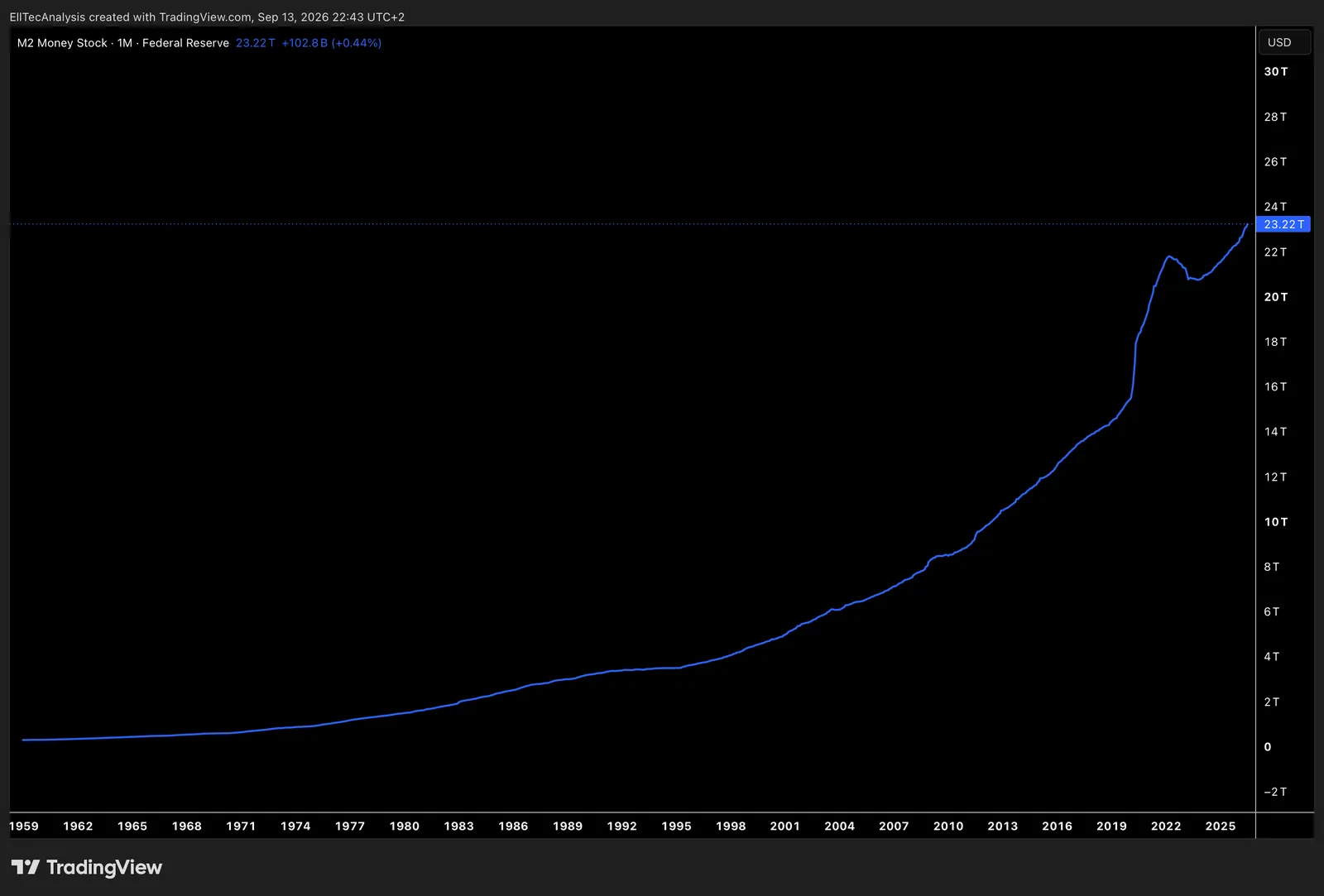Click the 4 T price axis label
This screenshot has width=1324, height=896.
(x=1272, y=657)
